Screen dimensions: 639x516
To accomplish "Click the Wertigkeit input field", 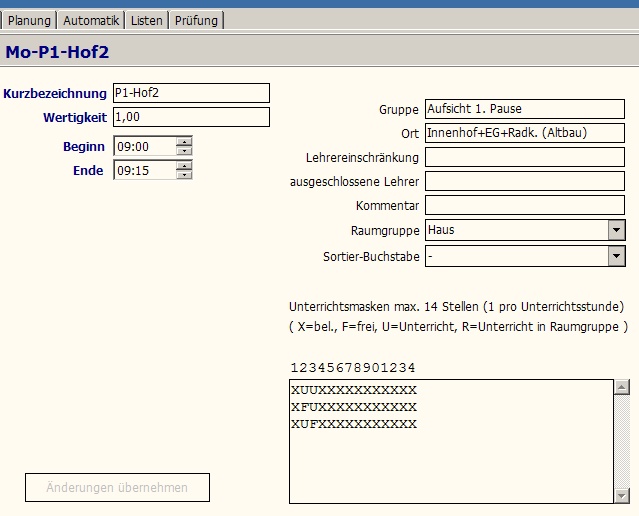I will pyautogui.click(x=190, y=117).
